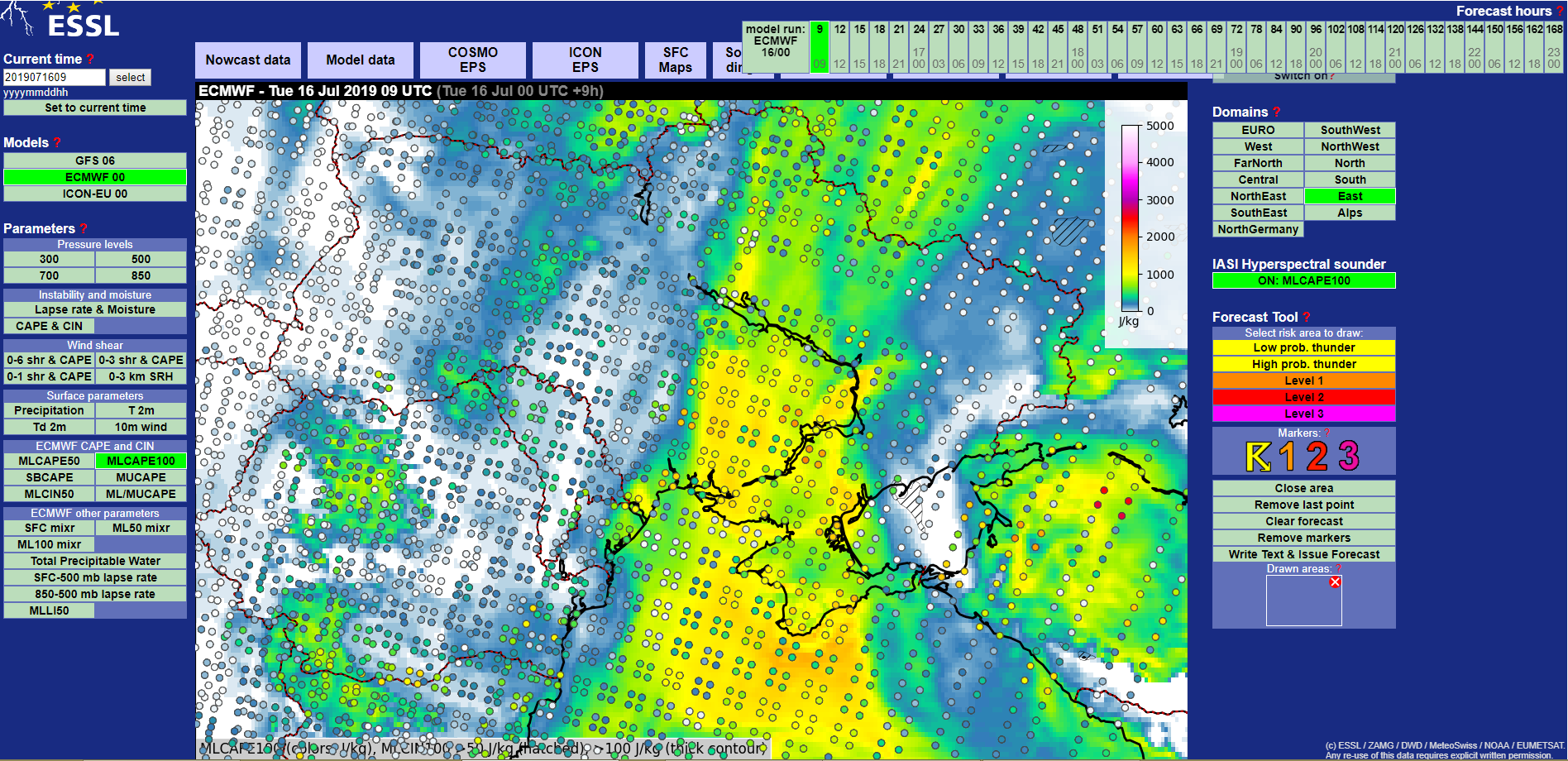Open the ESSL logo home link
This screenshot has height=761, width=1568.
[x=61, y=20]
